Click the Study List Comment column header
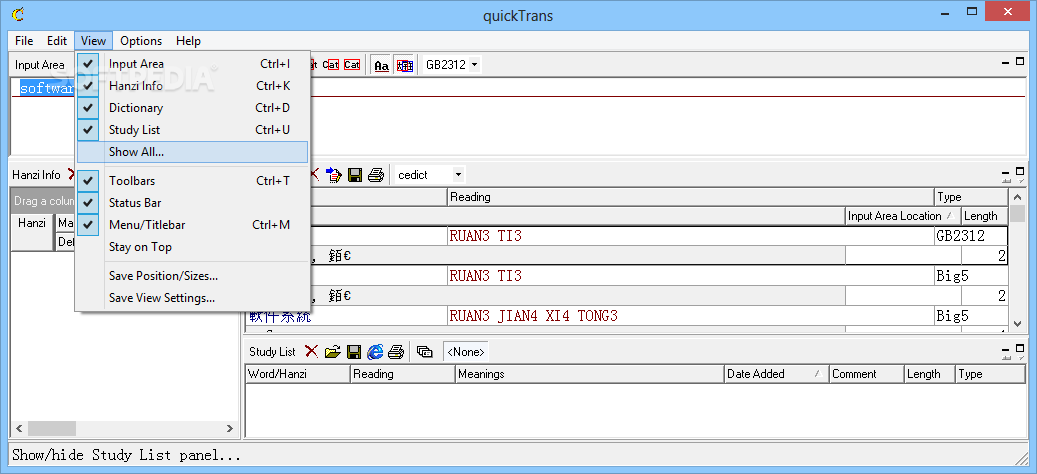The height and width of the screenshot is (474, 1037). pyautogui.click(x=866, y=374)
